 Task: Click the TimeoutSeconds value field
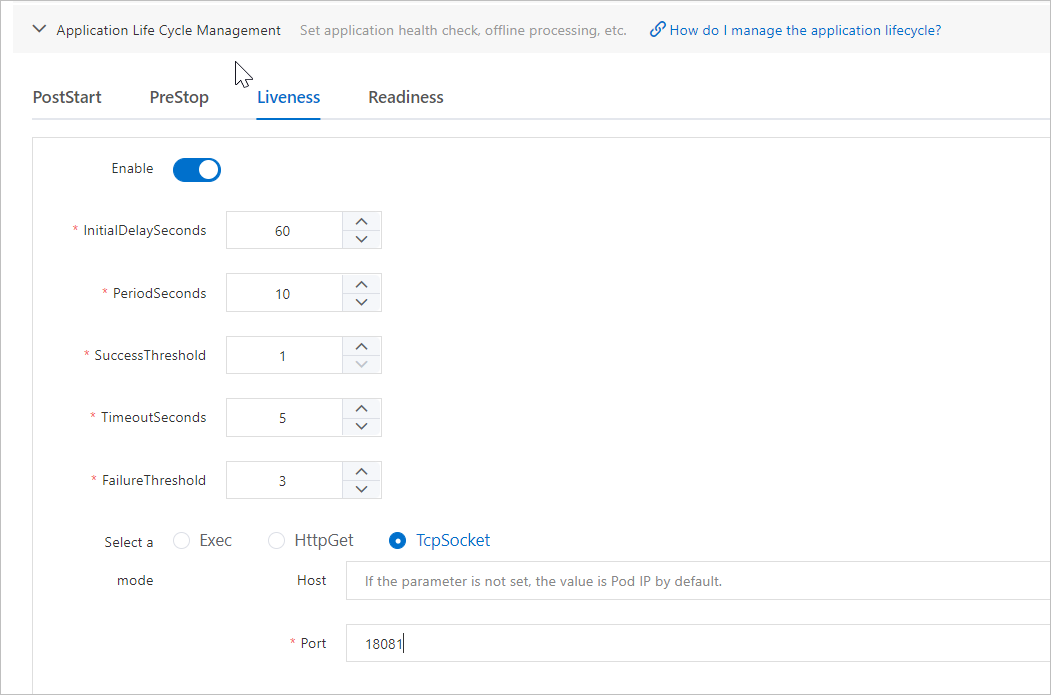(284, 418)
